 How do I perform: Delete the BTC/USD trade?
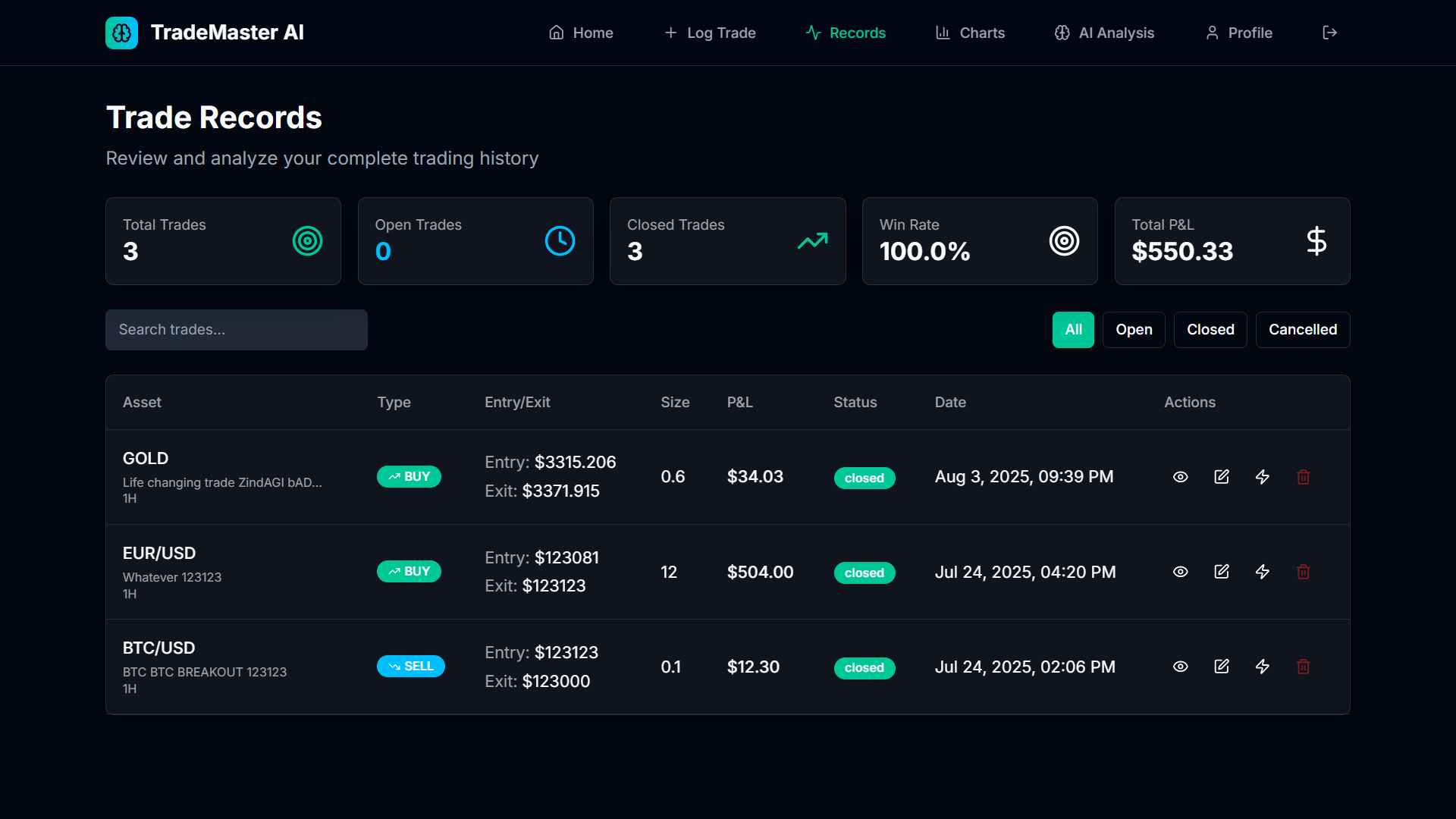1303,667
